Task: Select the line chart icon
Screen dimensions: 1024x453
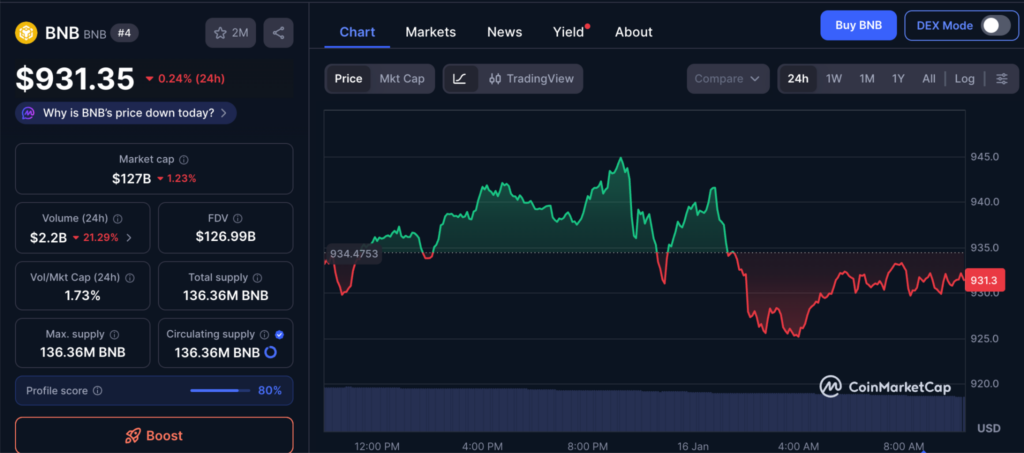Action: [459, 79]
